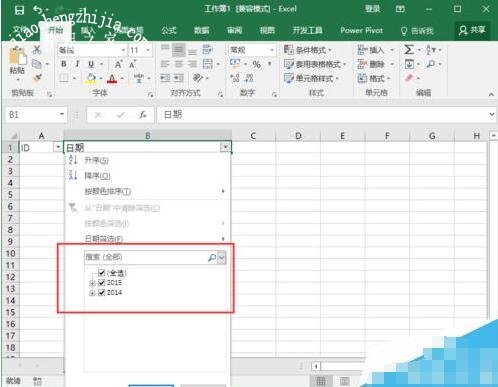Viewport: 498px width, 387px height.
Task: Delete cells from the Cells group
Action: (x=371, y=64)
